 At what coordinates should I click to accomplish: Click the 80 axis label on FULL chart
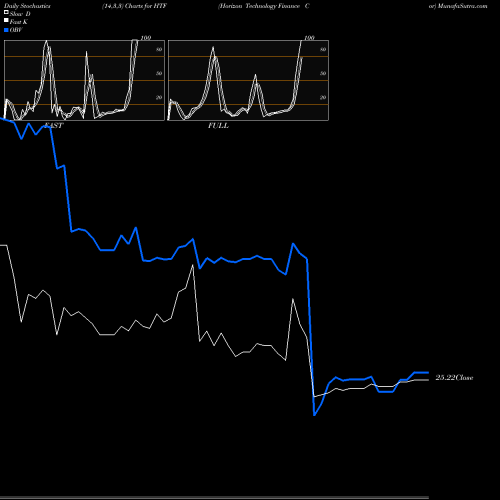[323, 49]
